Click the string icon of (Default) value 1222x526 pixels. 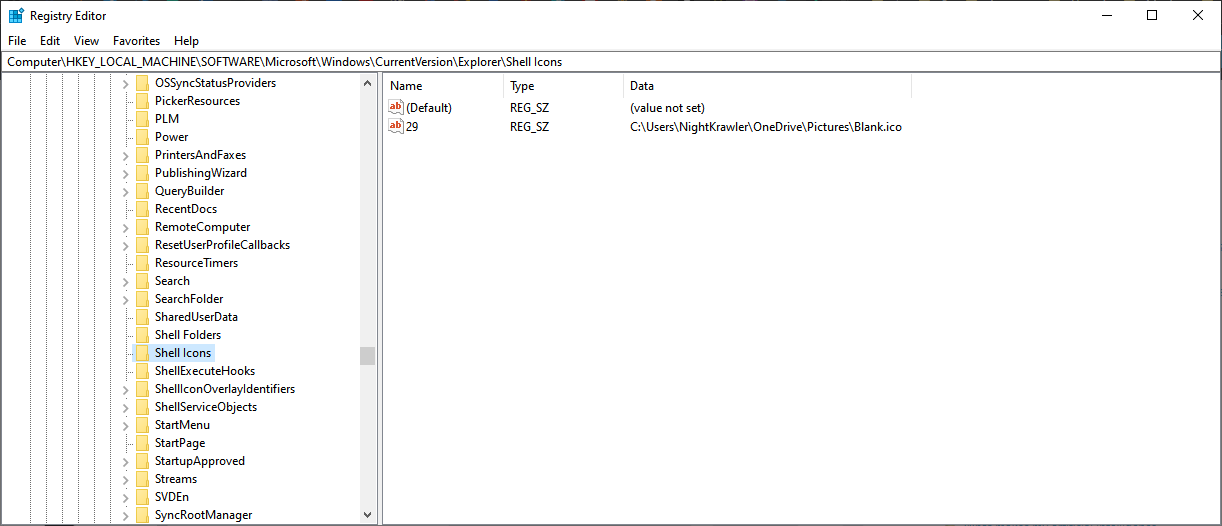pyautogui.click(x=396, y=107)
